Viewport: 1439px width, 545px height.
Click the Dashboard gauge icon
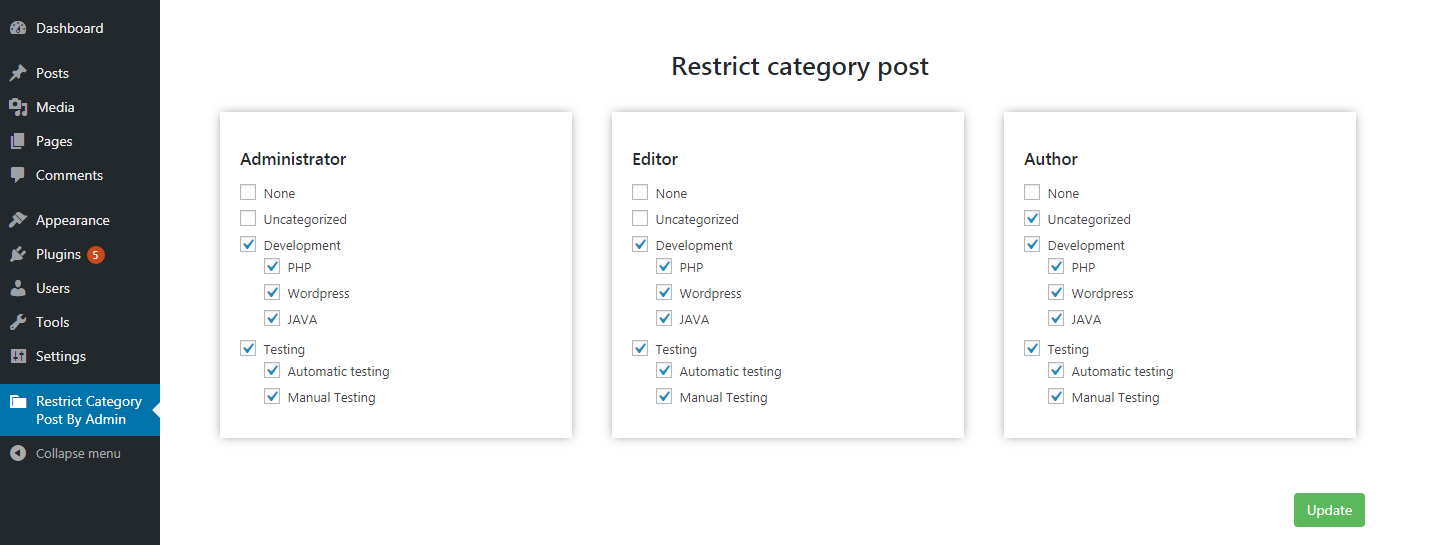[17, 28]
